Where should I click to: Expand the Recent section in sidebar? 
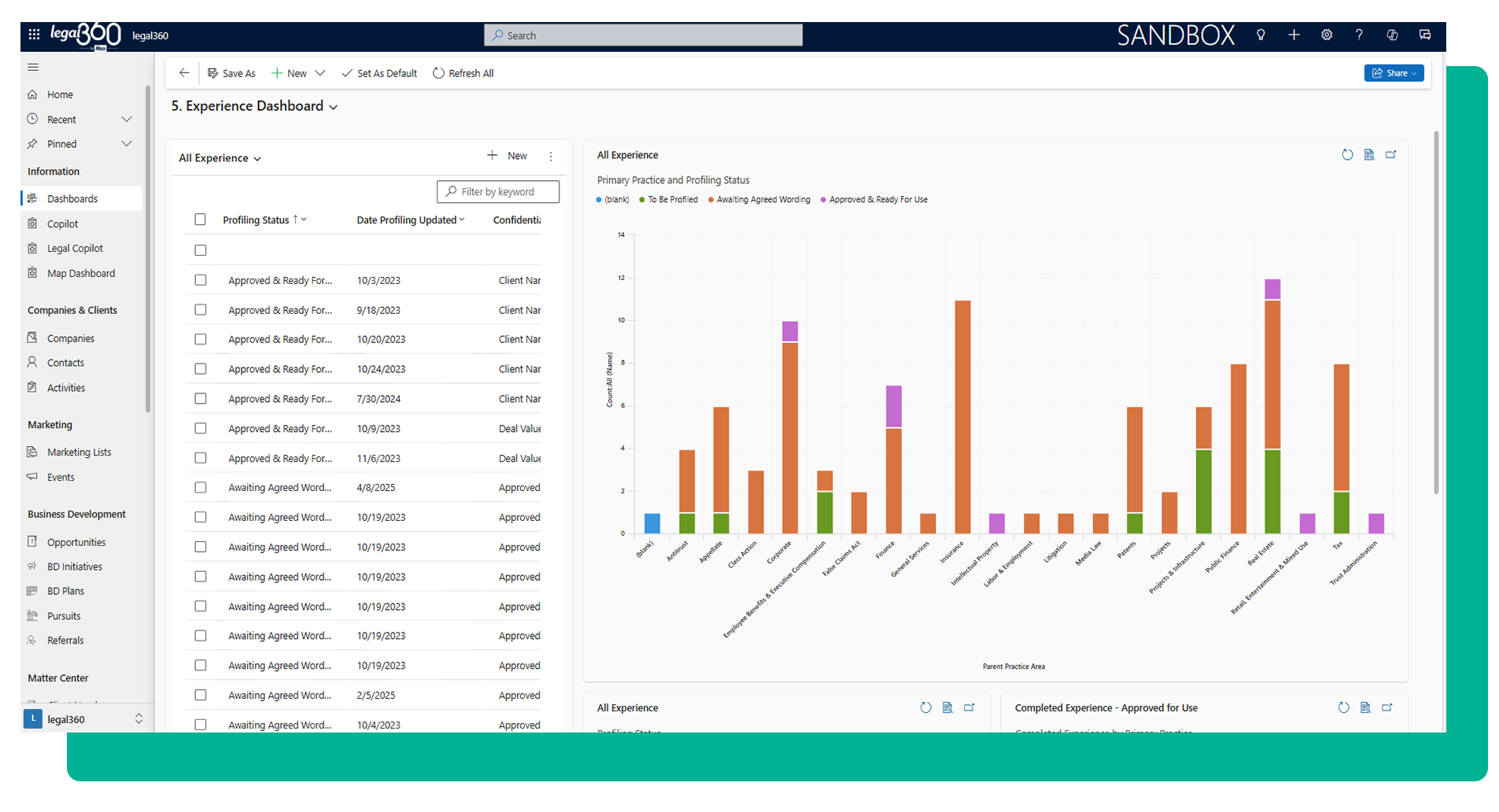click(x=127, y=120)
